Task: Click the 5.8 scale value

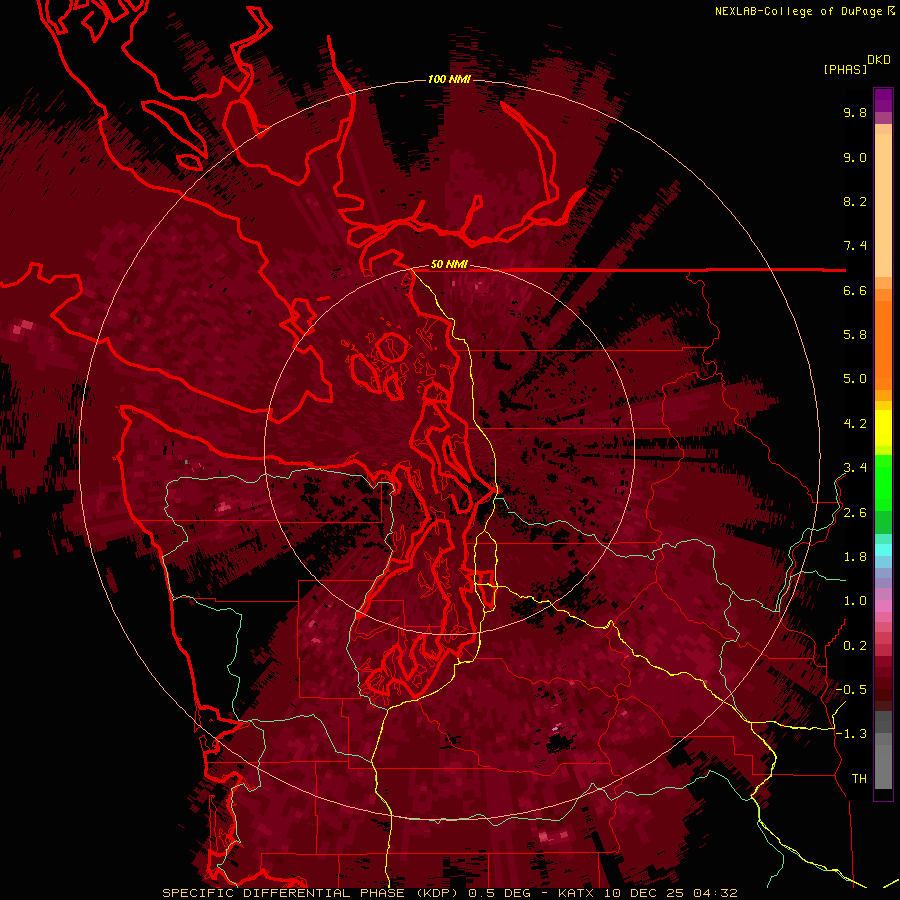Action: 855,335
